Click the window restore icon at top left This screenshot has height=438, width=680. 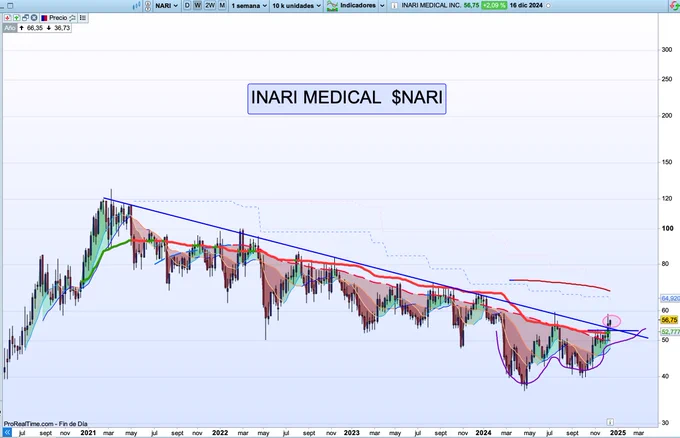[x=10, y=6]
